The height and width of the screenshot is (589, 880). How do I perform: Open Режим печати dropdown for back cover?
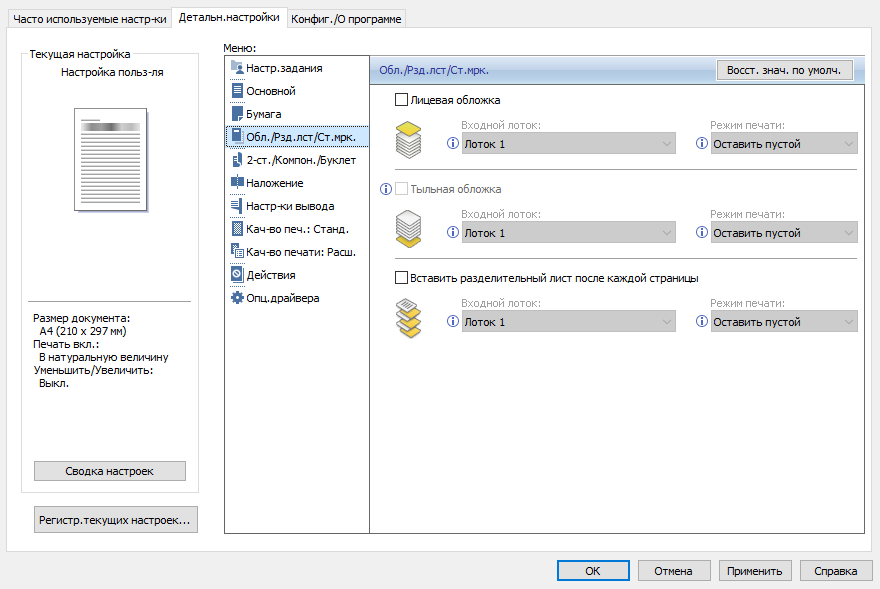pyautogui.click(x=784, y=233)
